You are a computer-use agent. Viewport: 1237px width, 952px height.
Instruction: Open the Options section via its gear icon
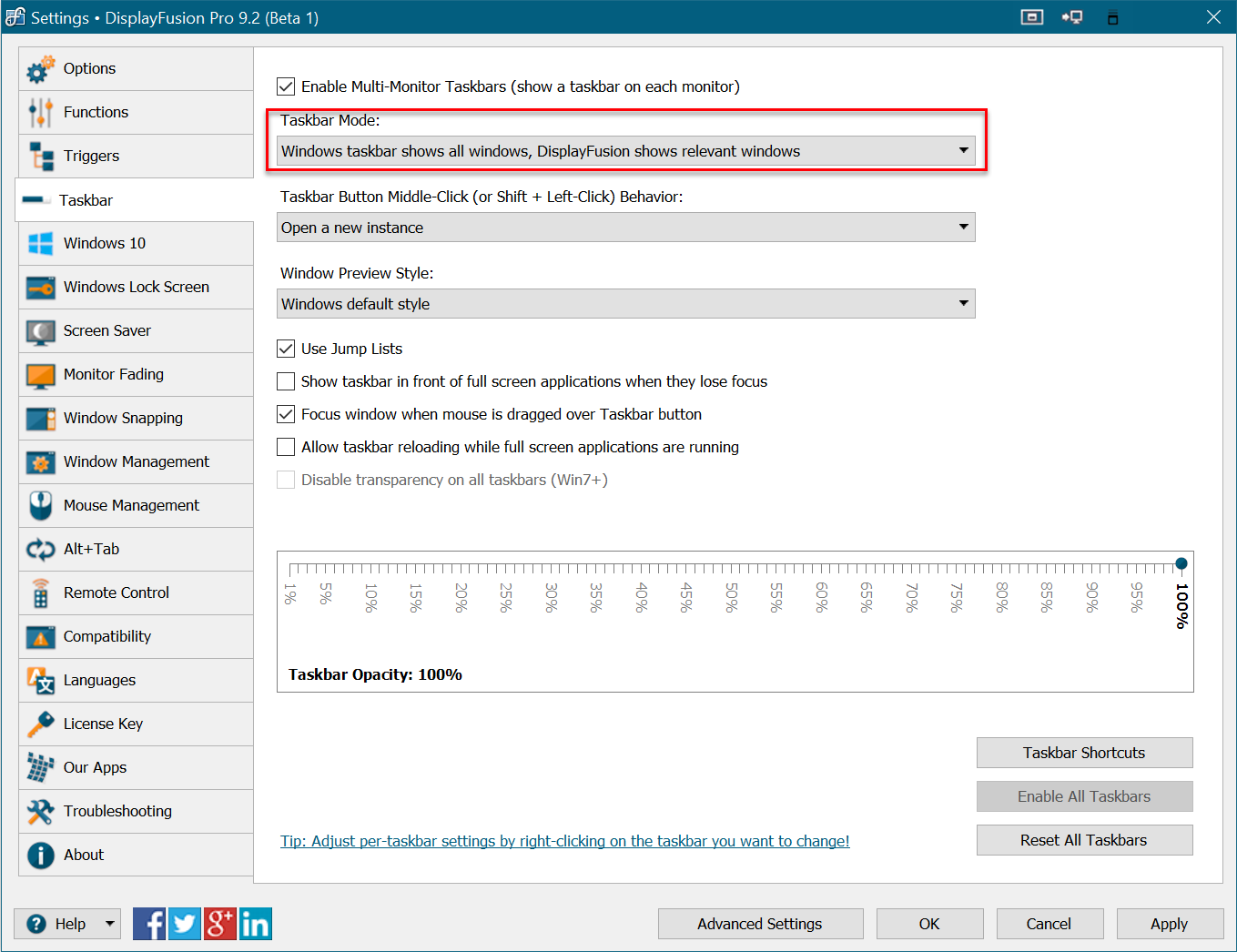[x=40, y=69]
